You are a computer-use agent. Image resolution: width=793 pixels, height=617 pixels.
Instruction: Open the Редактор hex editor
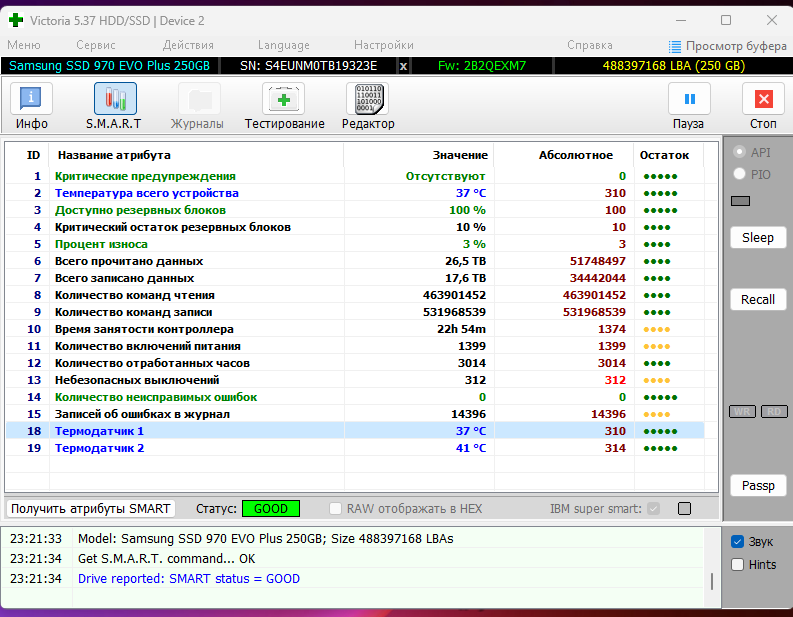click(x=368, y=107)
